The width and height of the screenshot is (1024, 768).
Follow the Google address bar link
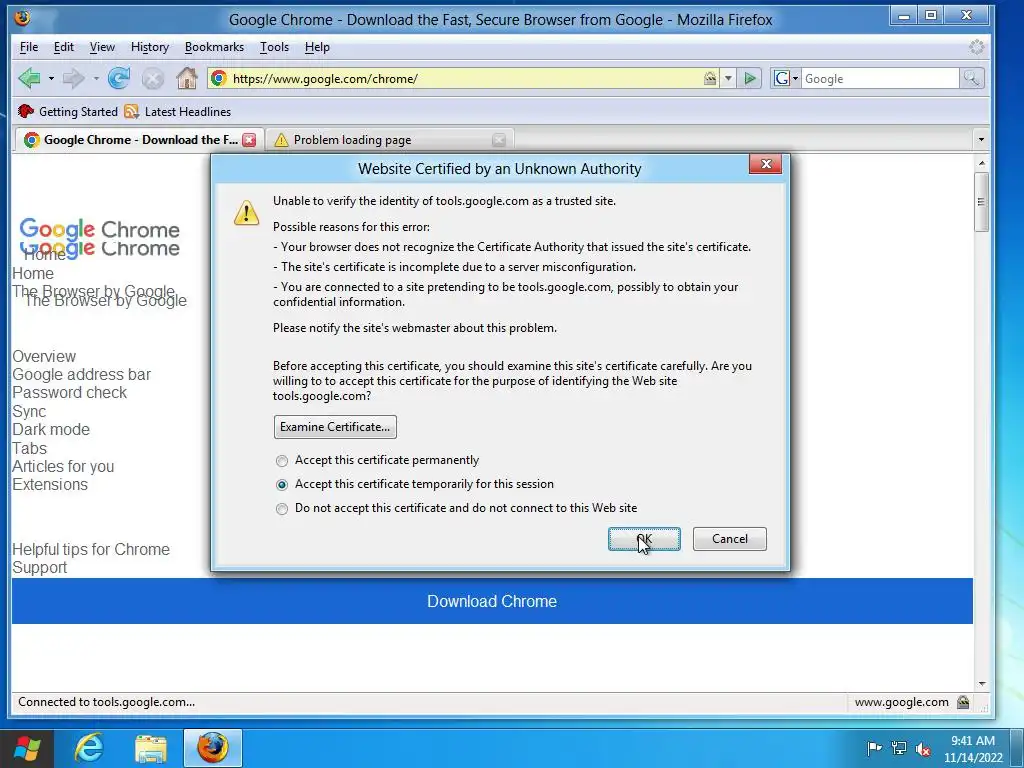tap(81, 374)
